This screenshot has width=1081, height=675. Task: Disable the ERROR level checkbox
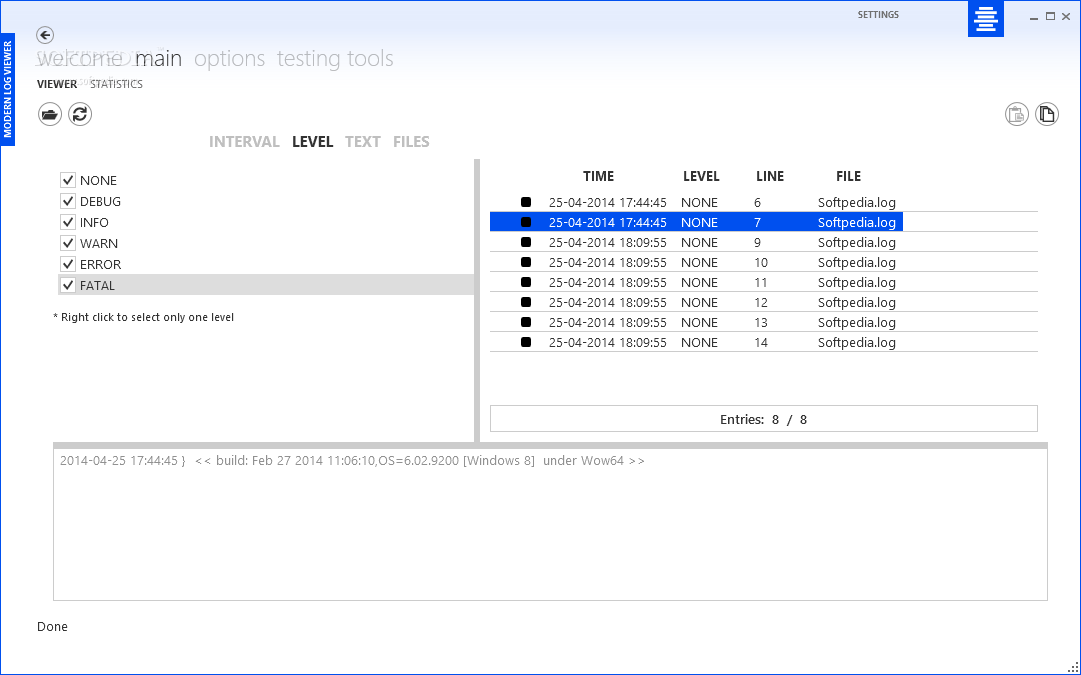[68, 264]
